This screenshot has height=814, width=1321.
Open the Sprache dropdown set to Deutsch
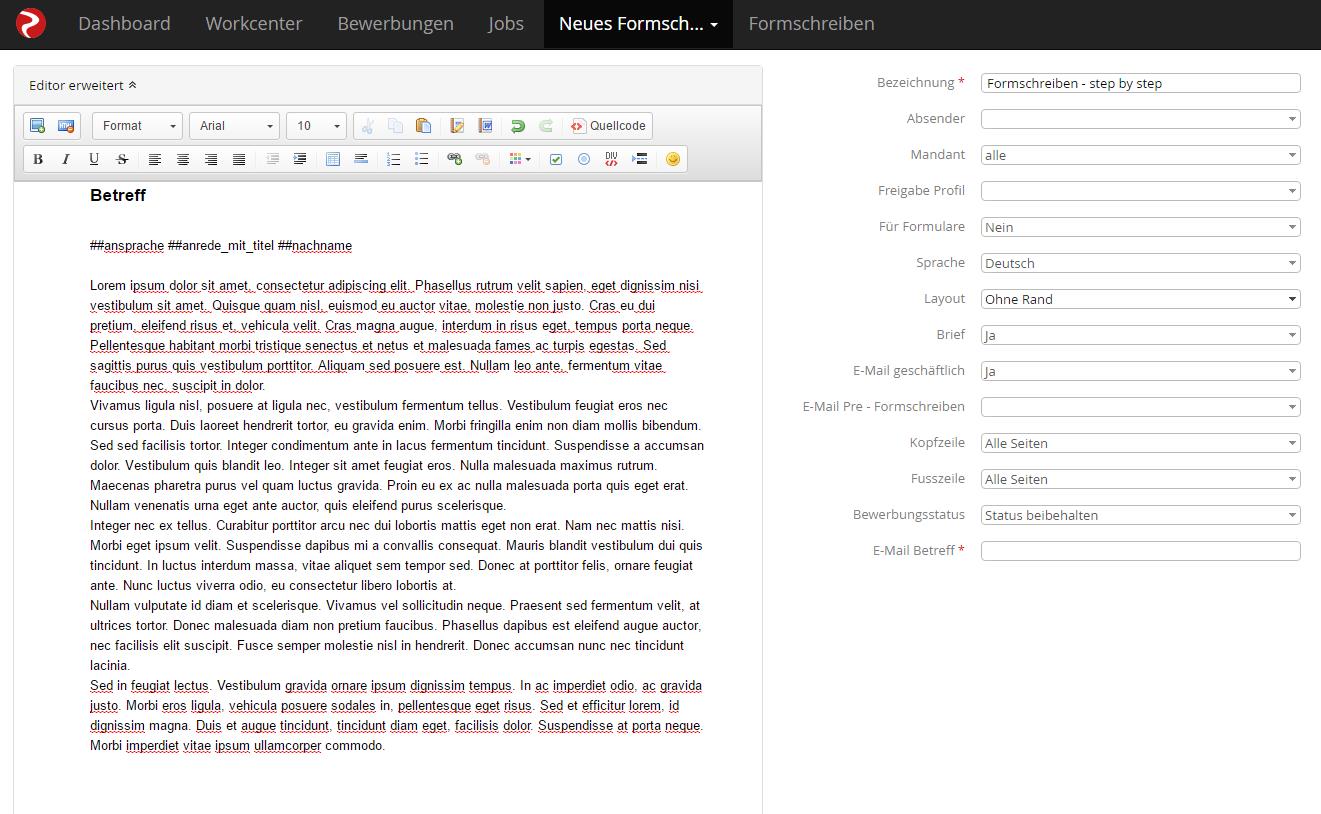coord(1141,263)
